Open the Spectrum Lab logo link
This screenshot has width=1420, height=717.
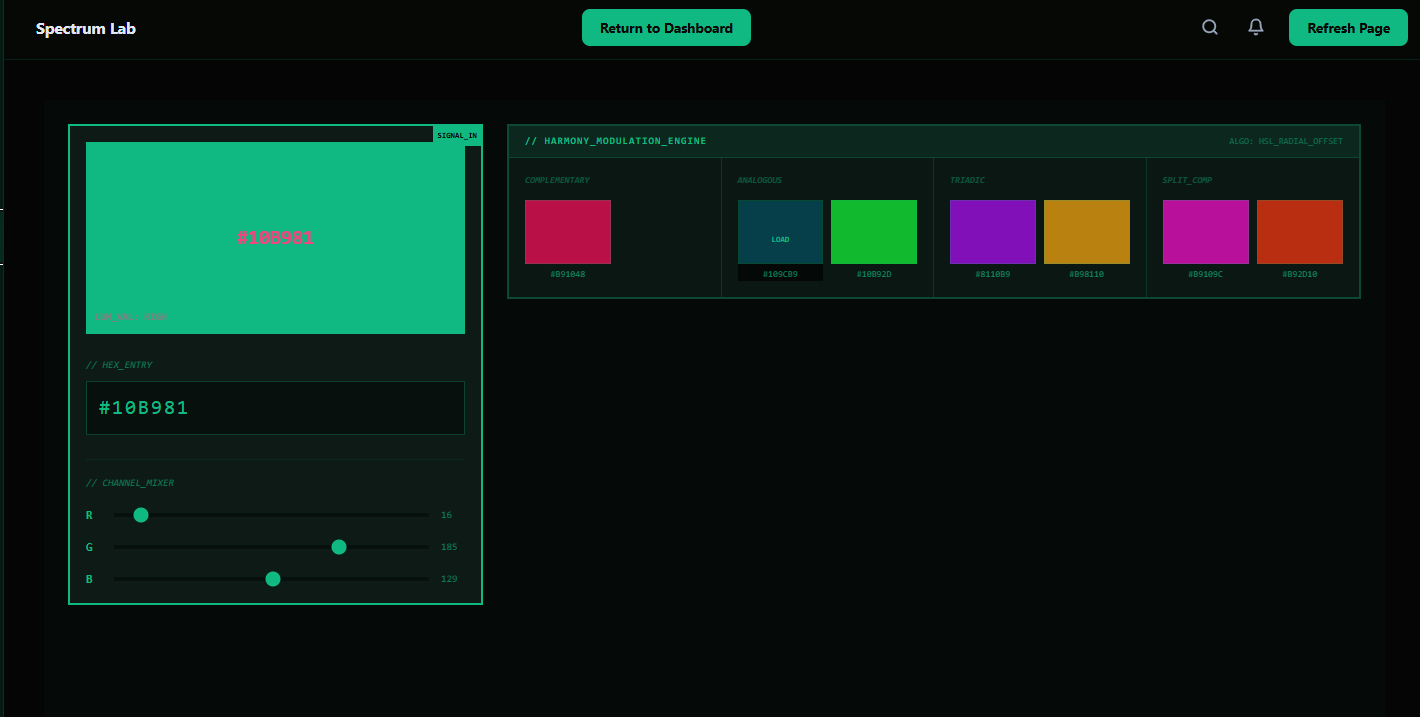tap(86, 28)
